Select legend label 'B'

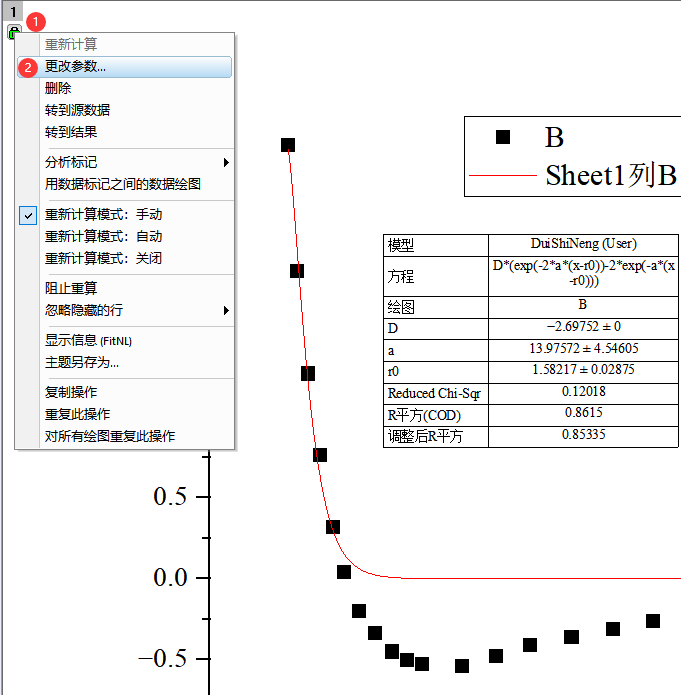click(554, 137)
